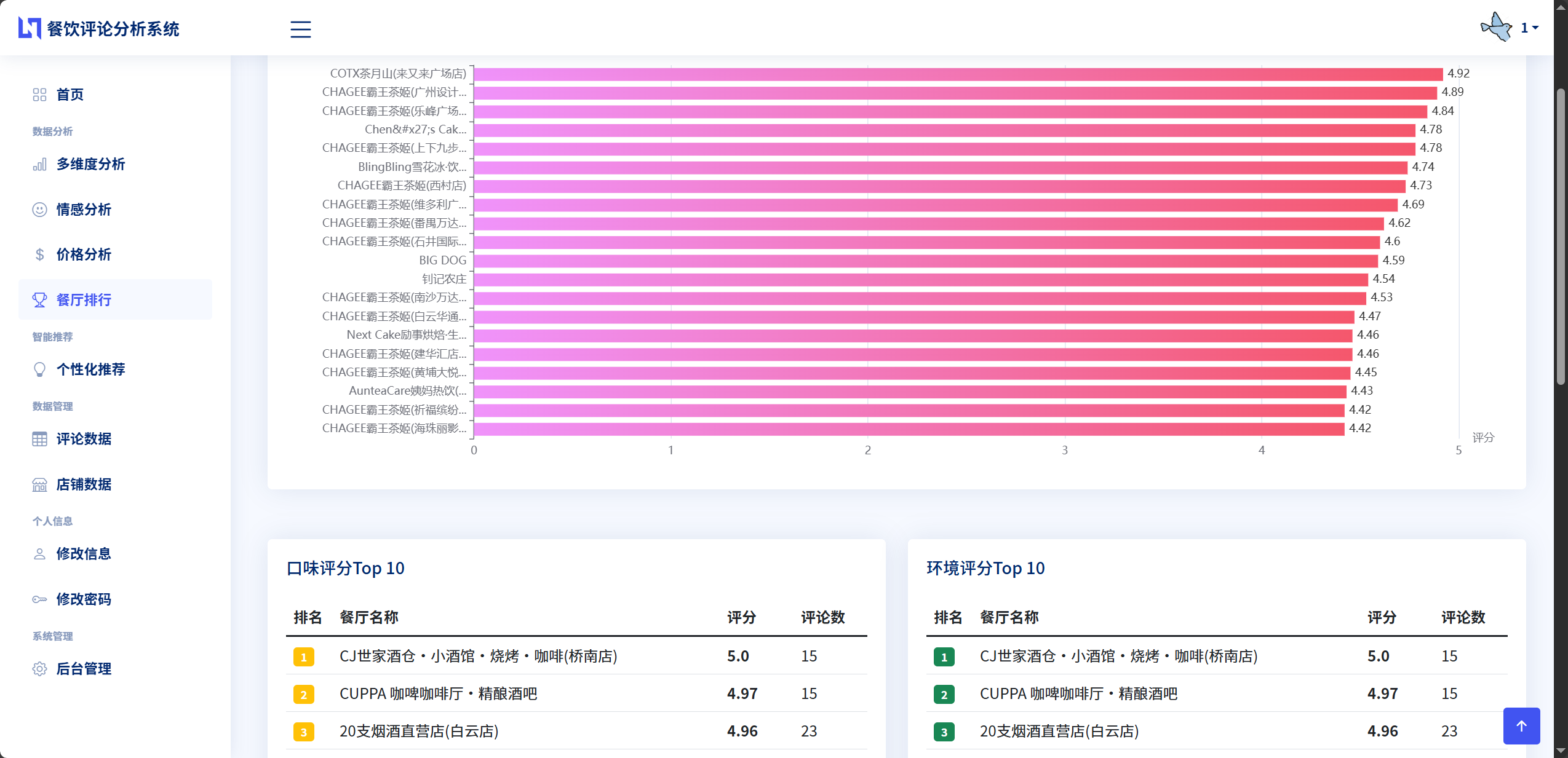Click the home grid icon
This screenshot has height=758, width=1568.
[39, 95]
